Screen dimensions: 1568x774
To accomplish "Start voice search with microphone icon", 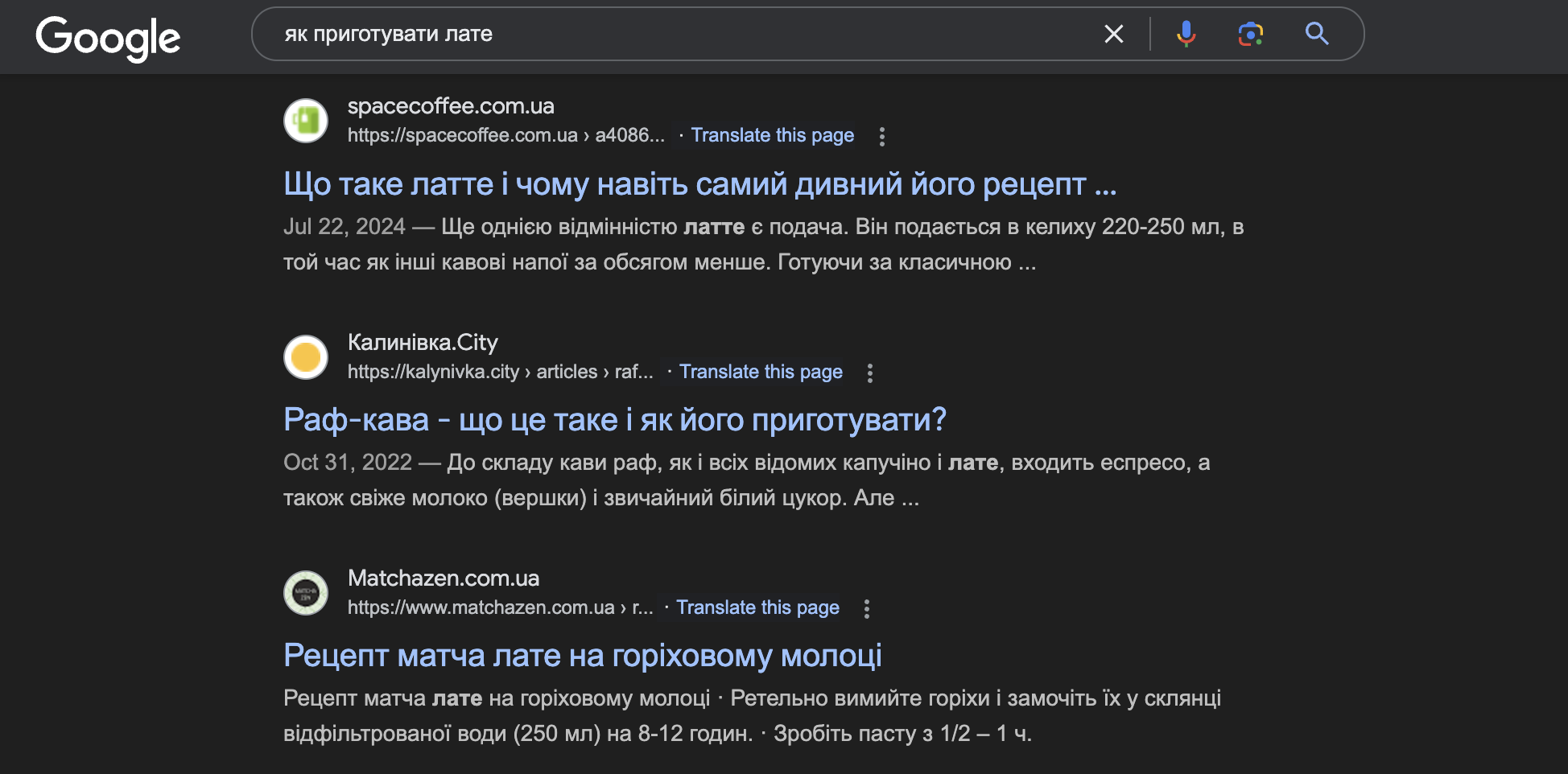I will pos(1185,34).
